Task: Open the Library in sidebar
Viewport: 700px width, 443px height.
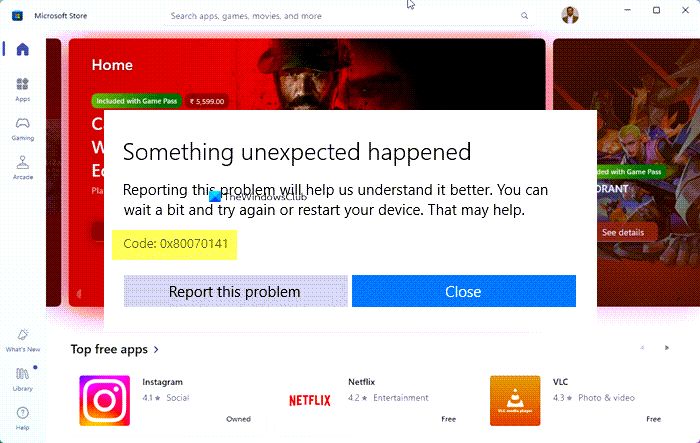Action: click(x=22, y=376)
